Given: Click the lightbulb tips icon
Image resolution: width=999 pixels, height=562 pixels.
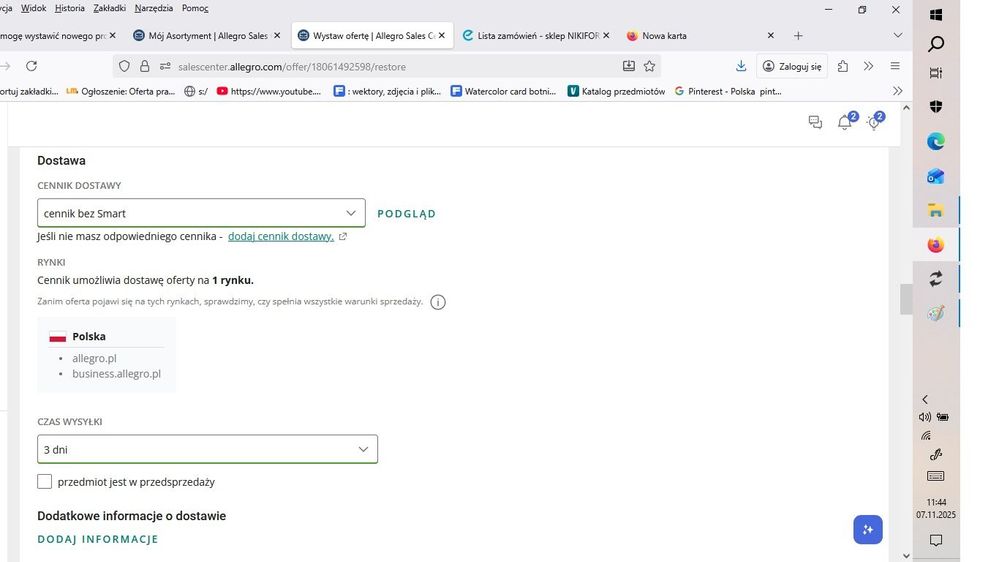Looking at the screenshot, I should (x=874, y=122).
